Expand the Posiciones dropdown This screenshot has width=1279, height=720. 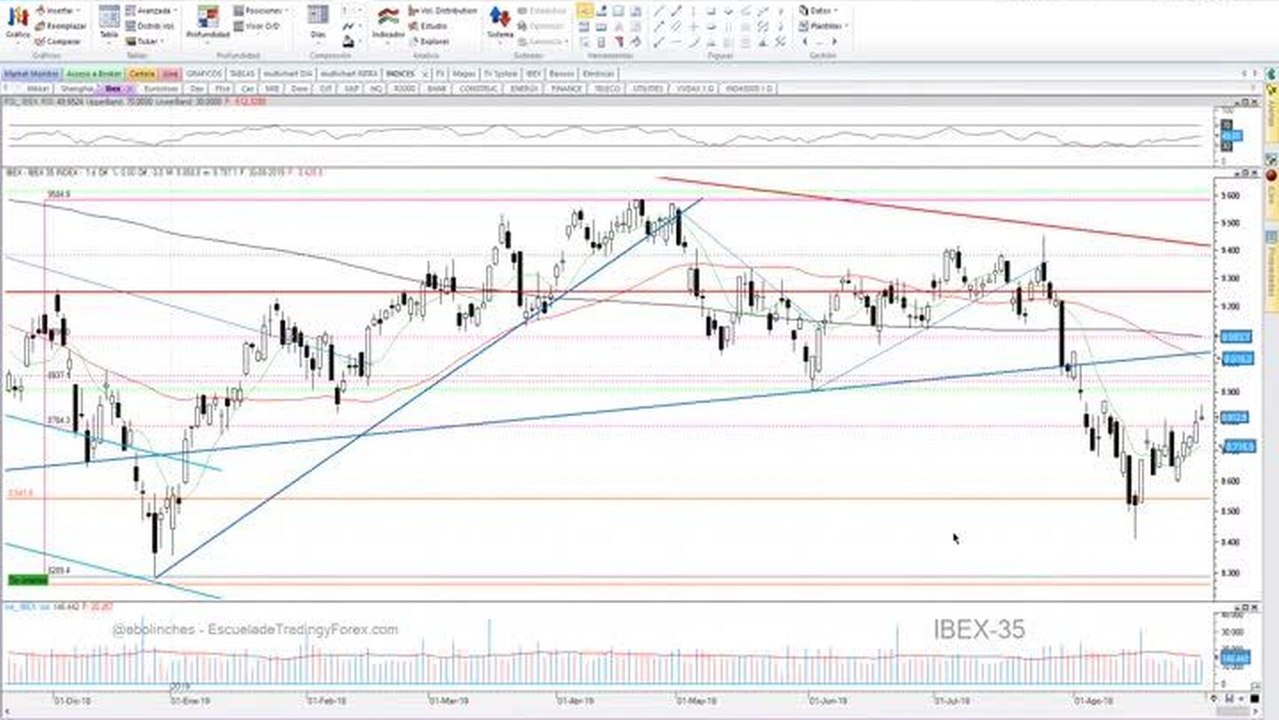pos(260,10)
